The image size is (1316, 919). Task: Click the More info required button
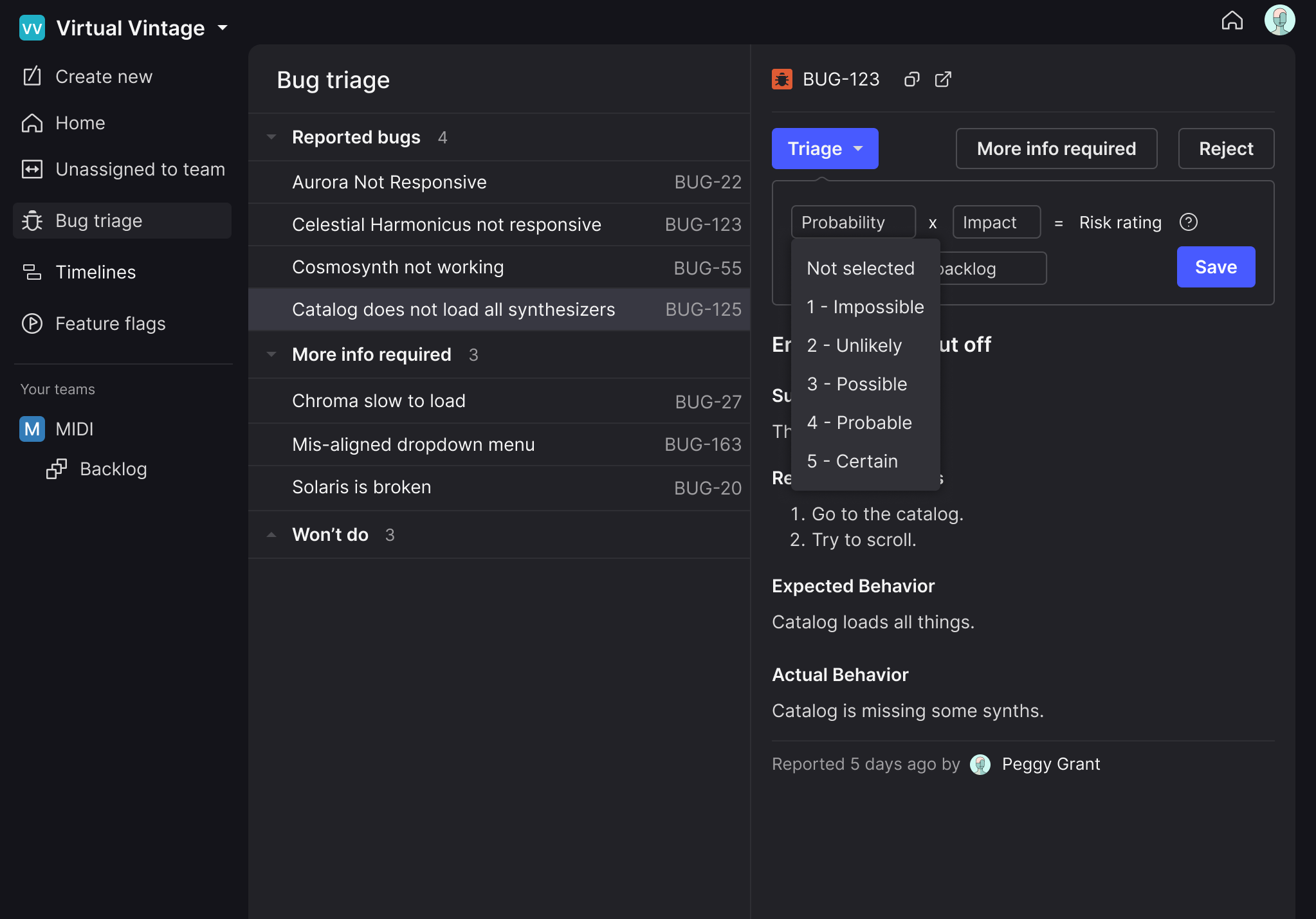click(1056, 149)
